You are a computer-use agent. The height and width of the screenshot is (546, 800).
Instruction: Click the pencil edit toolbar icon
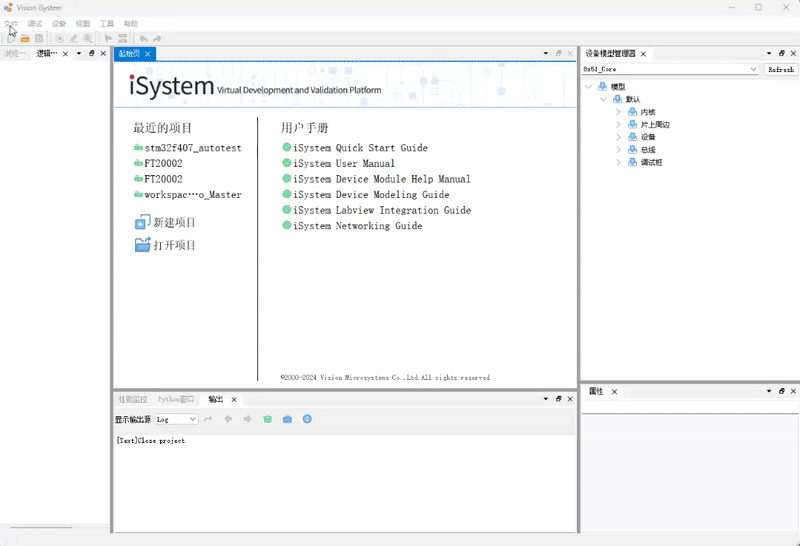[74, 38]
